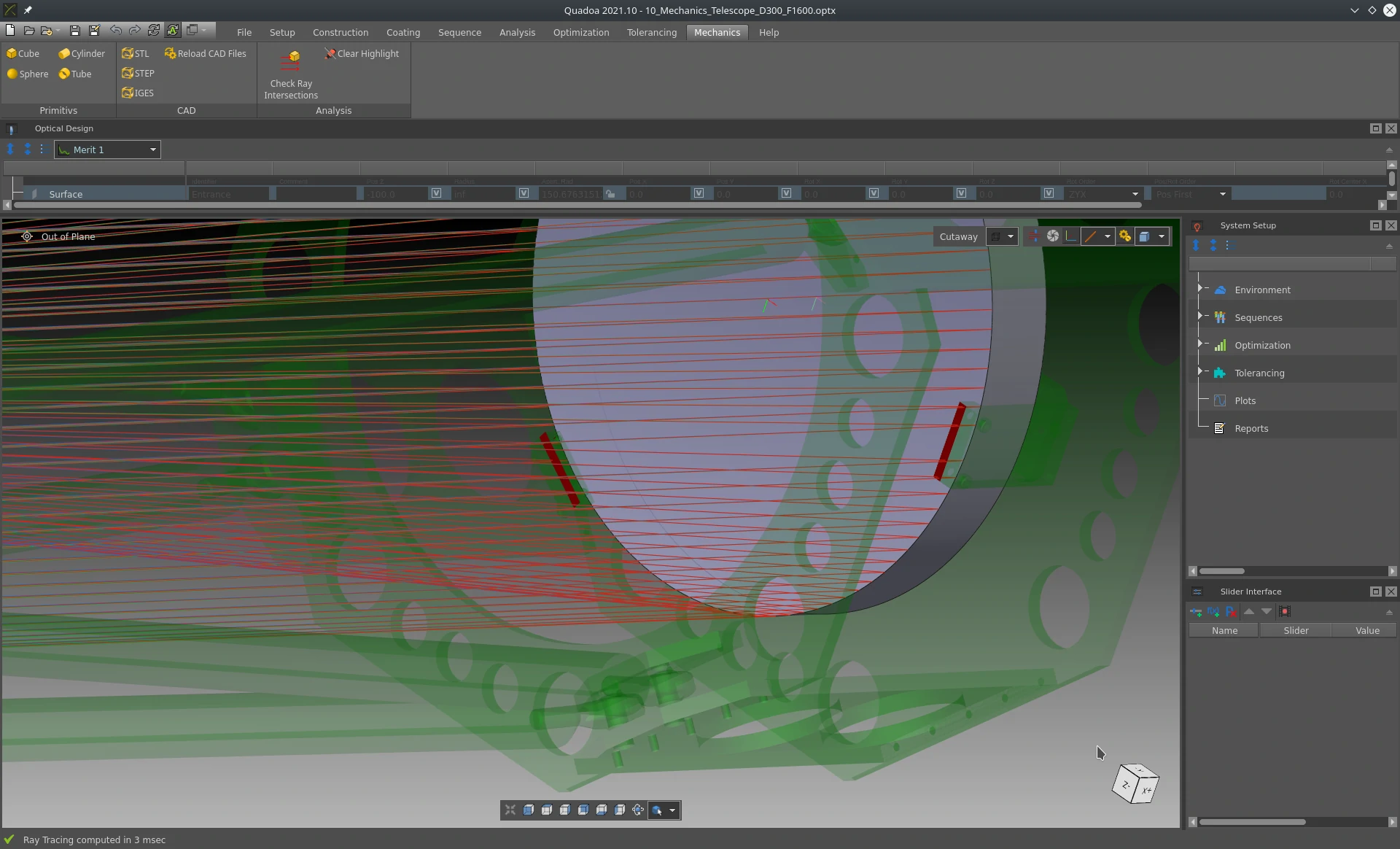
Task: Toggle the coordinate axes icon in viewport
Action: [1070, 236]
